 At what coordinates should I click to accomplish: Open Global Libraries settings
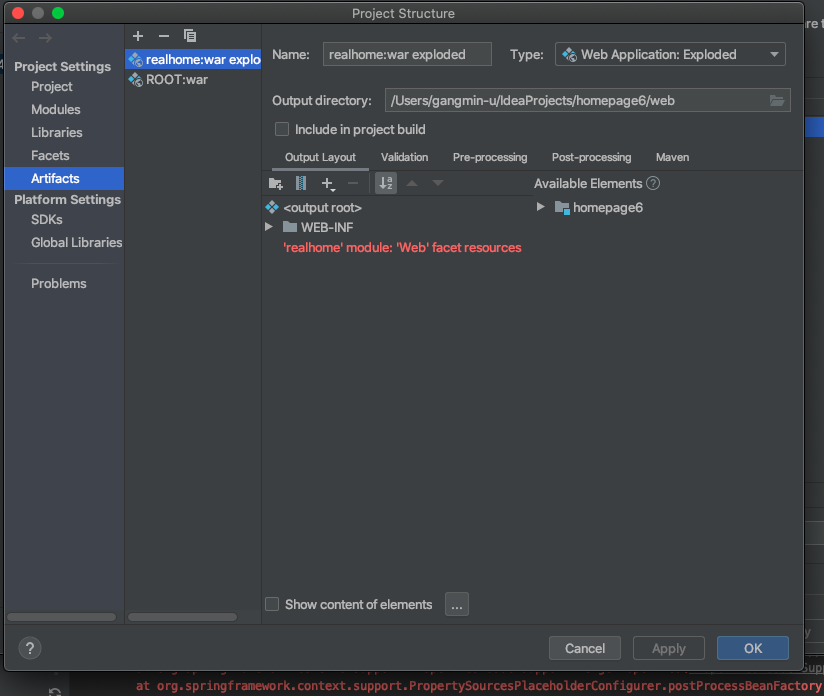coord(76,242)
